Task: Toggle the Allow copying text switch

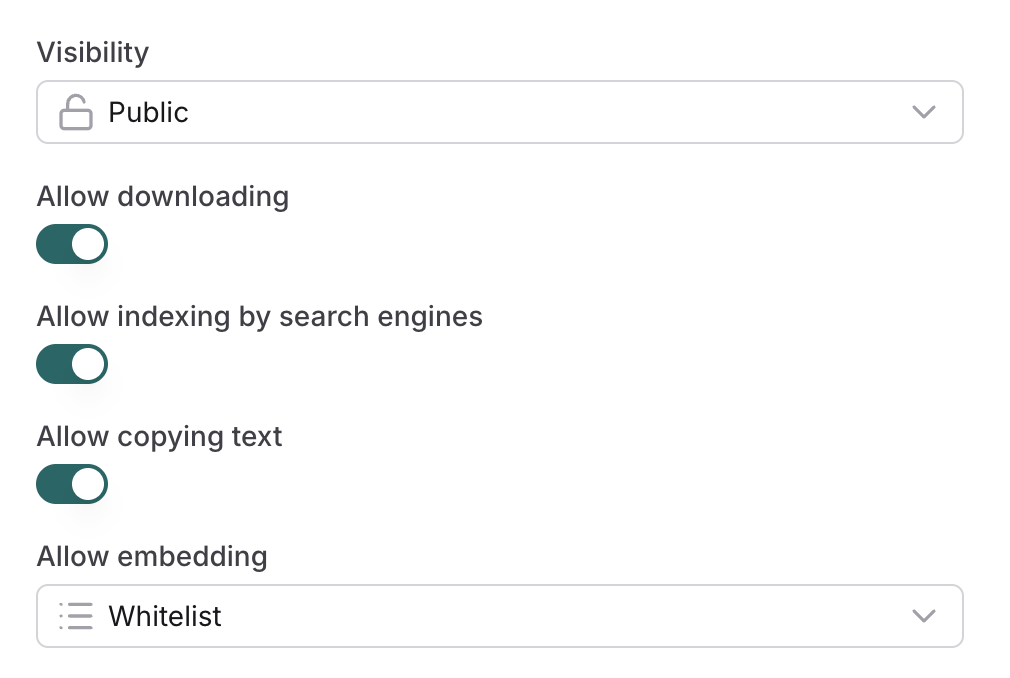Action: click(72, 484)
